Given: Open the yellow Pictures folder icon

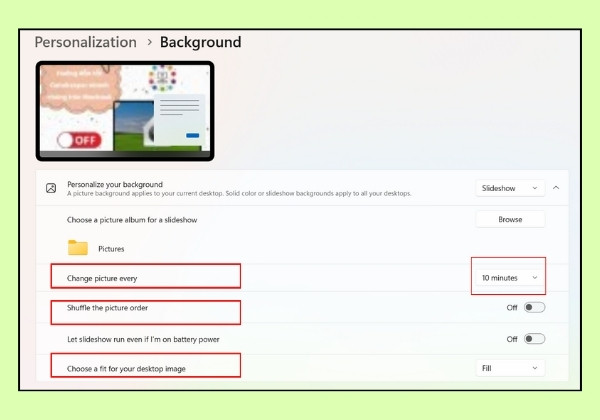Looking at the screenshot, I should 78,247.
